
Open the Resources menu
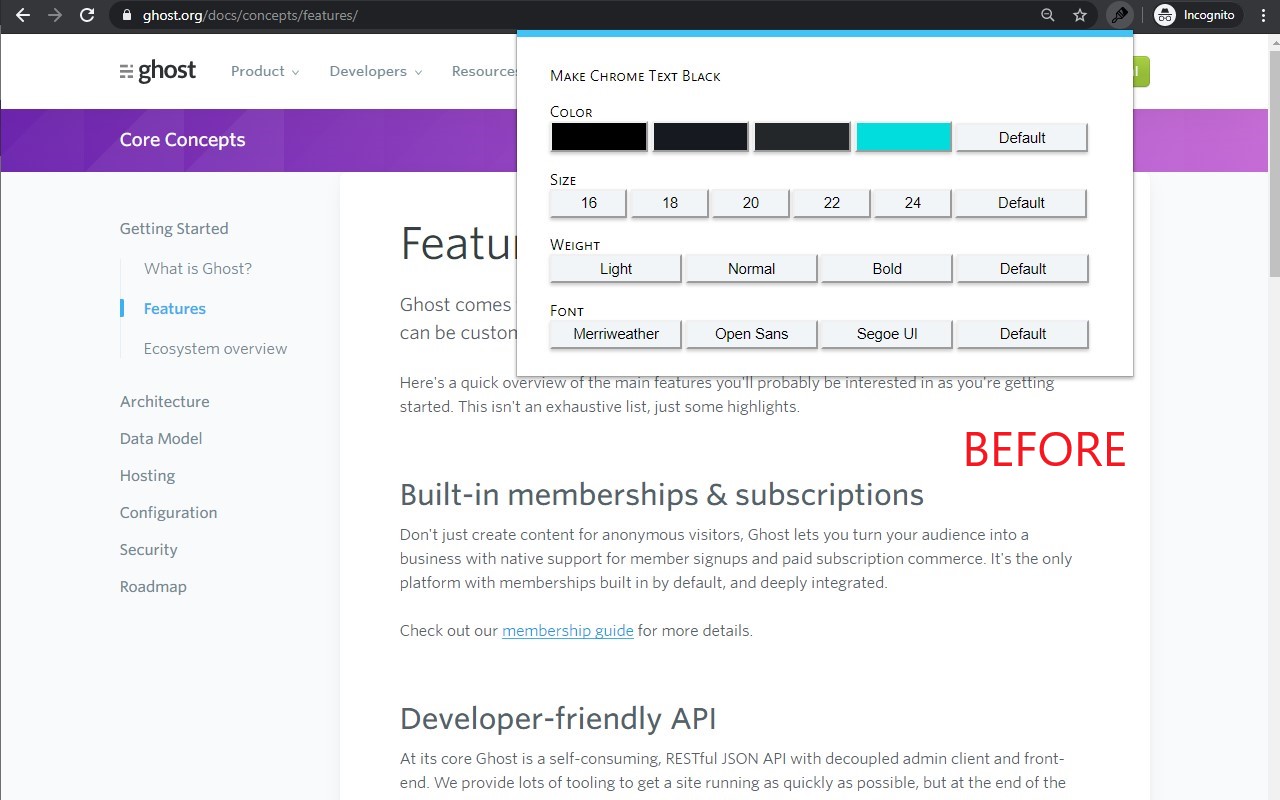coord(484,71)
